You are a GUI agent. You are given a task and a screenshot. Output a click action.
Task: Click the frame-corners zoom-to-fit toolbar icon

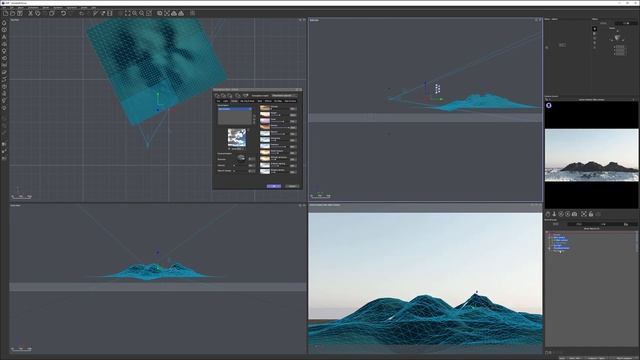(127, 13)
